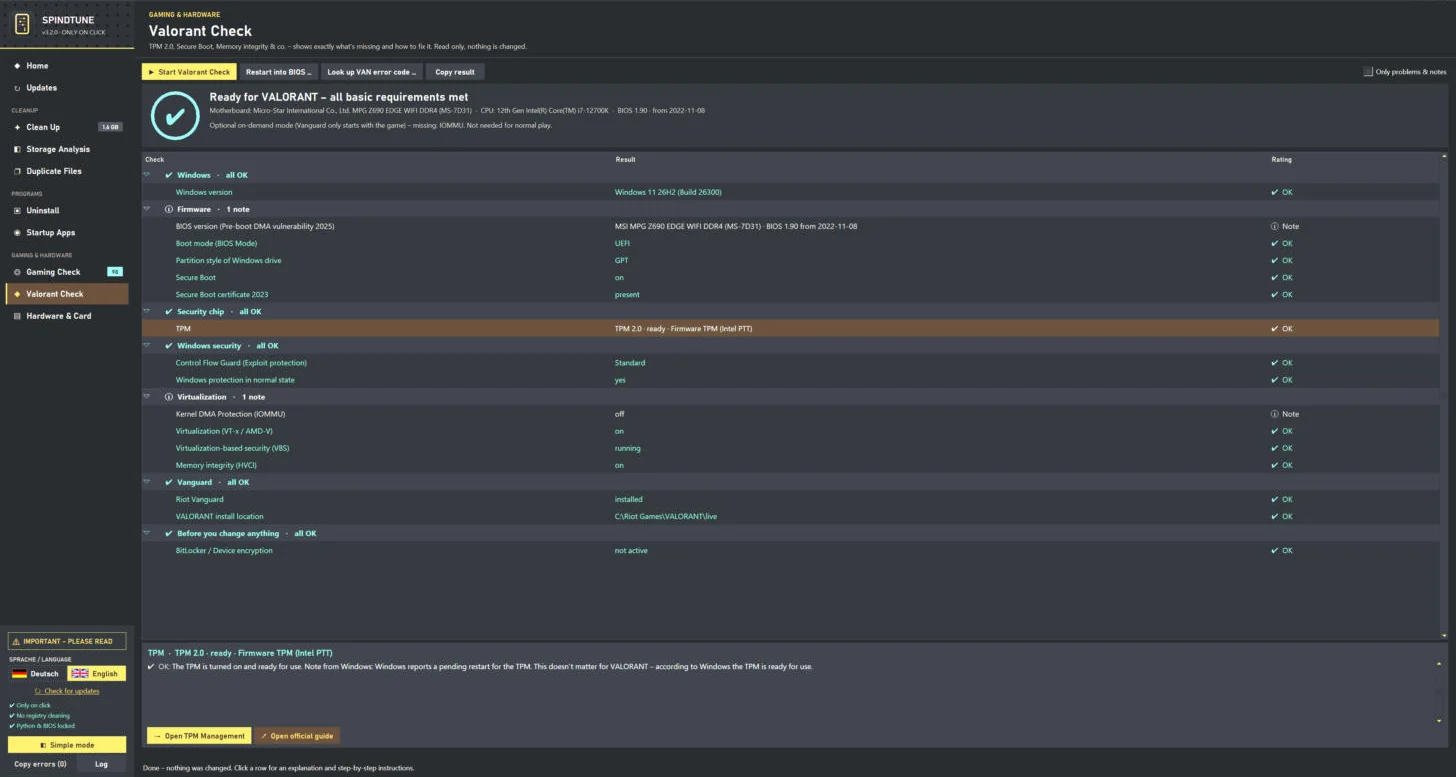Image resolution: width=1456 pixels, height=777 pixels.
Task: Click the Updates refresh icon
Action: 17,88
